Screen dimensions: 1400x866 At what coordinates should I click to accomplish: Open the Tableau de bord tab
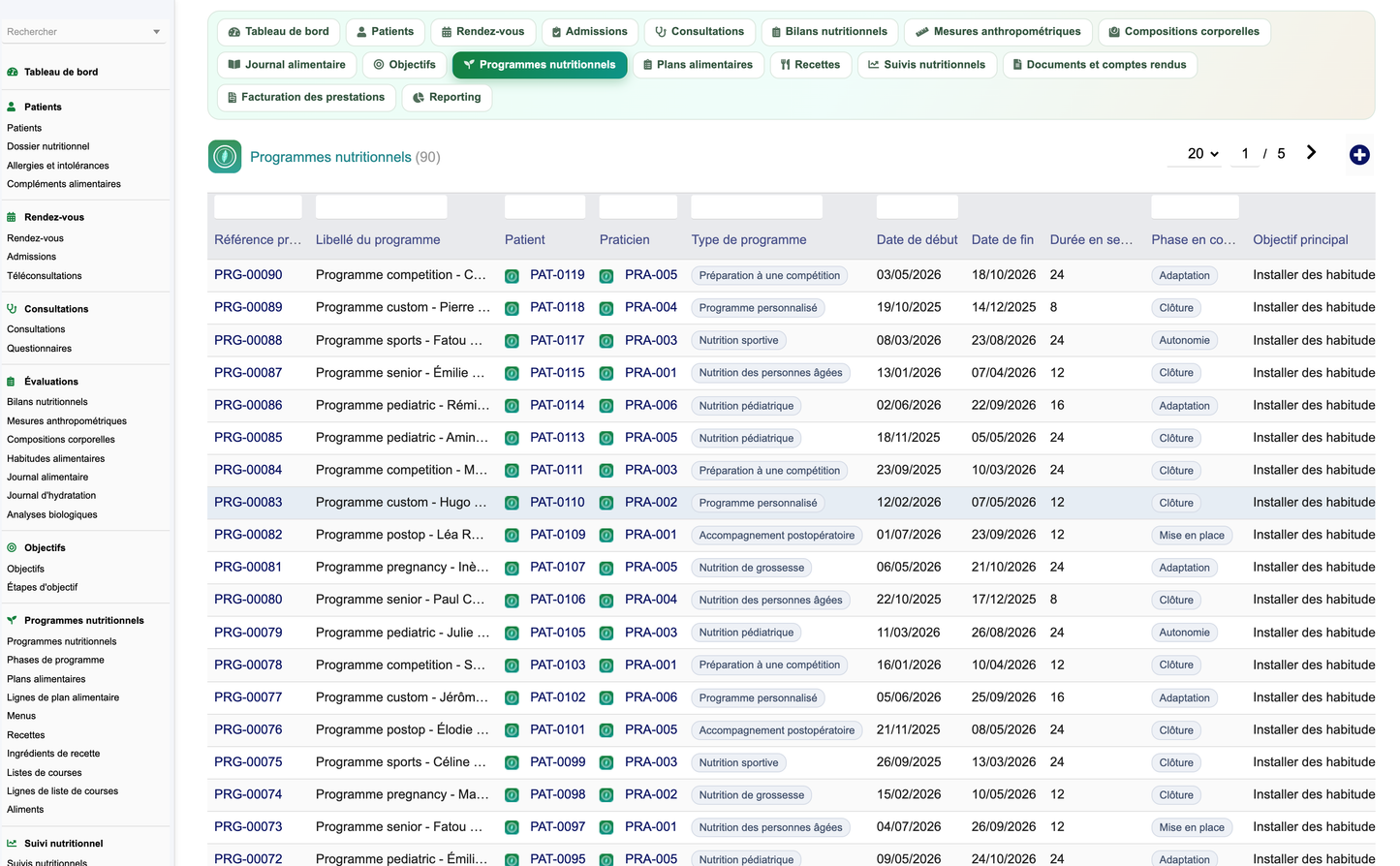coord(279,32)
